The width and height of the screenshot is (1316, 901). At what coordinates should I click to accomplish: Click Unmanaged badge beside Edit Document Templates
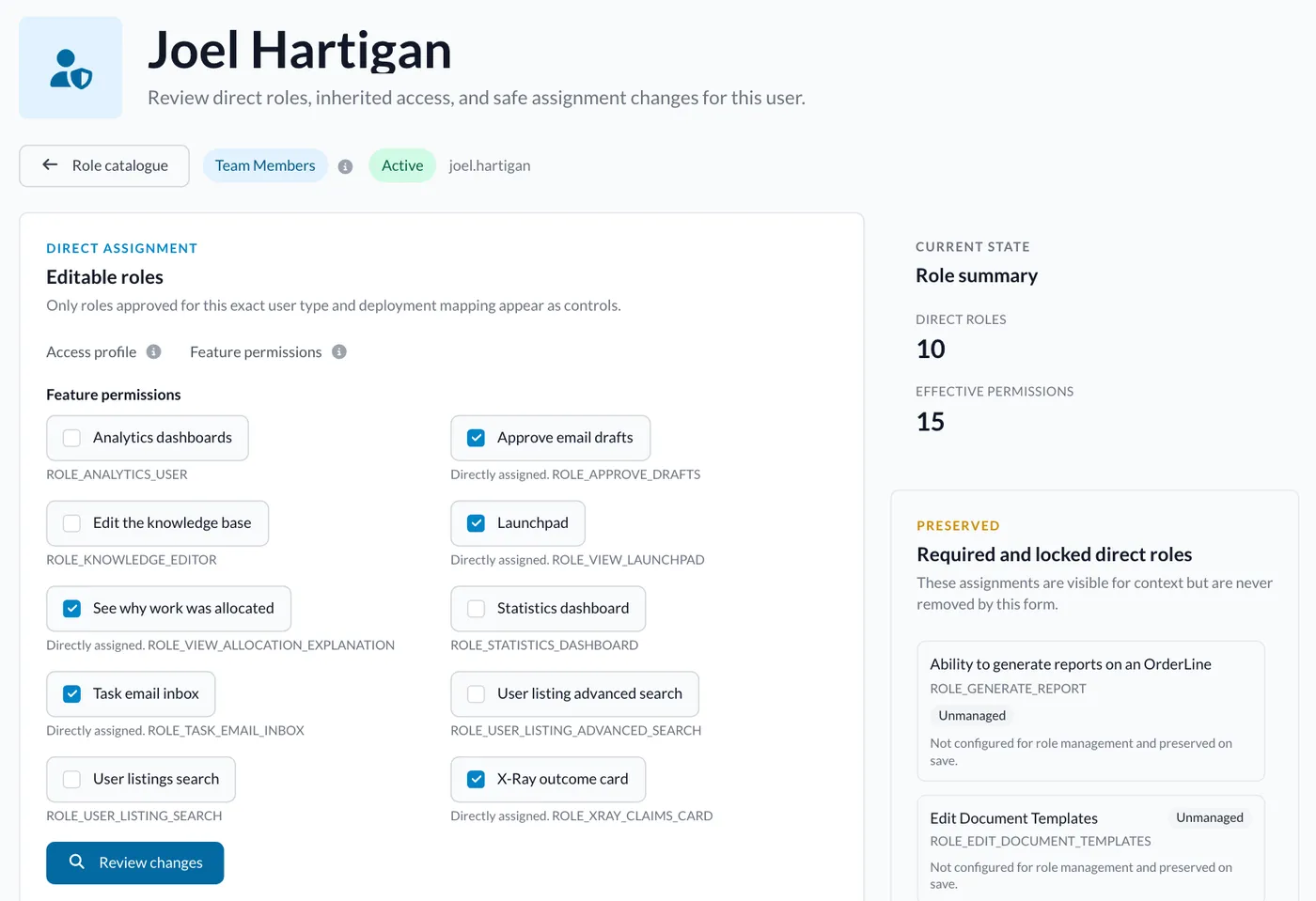pos(1210,817)
